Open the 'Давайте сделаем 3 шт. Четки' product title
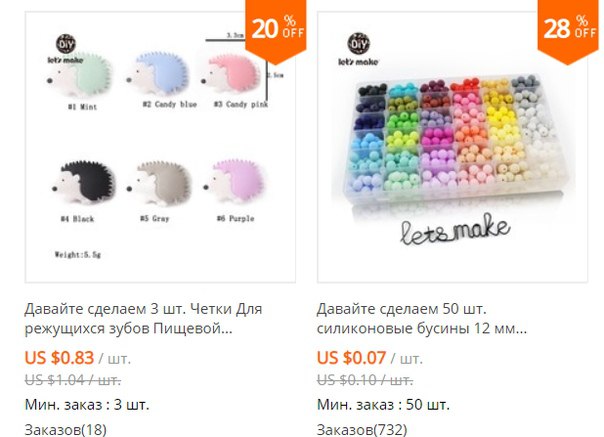This screenshot has width=604, height=437. click(143, 319)
